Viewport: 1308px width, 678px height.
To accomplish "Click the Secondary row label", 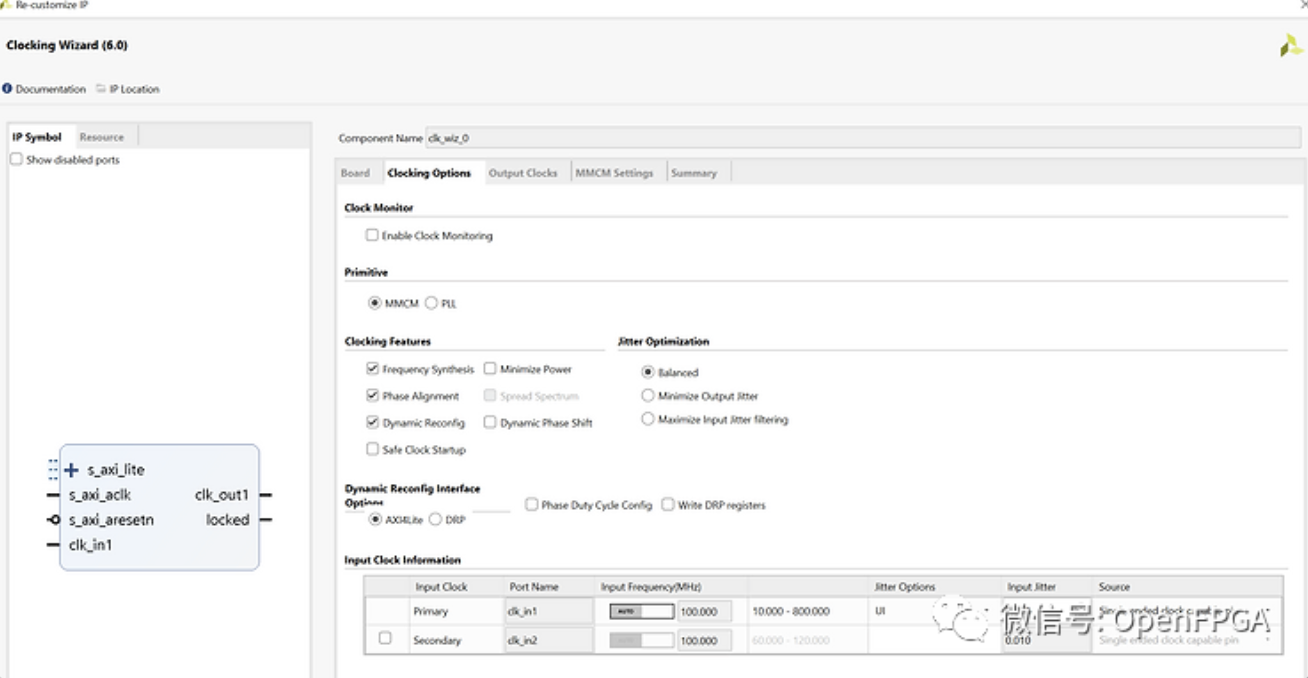I will 437,640.
